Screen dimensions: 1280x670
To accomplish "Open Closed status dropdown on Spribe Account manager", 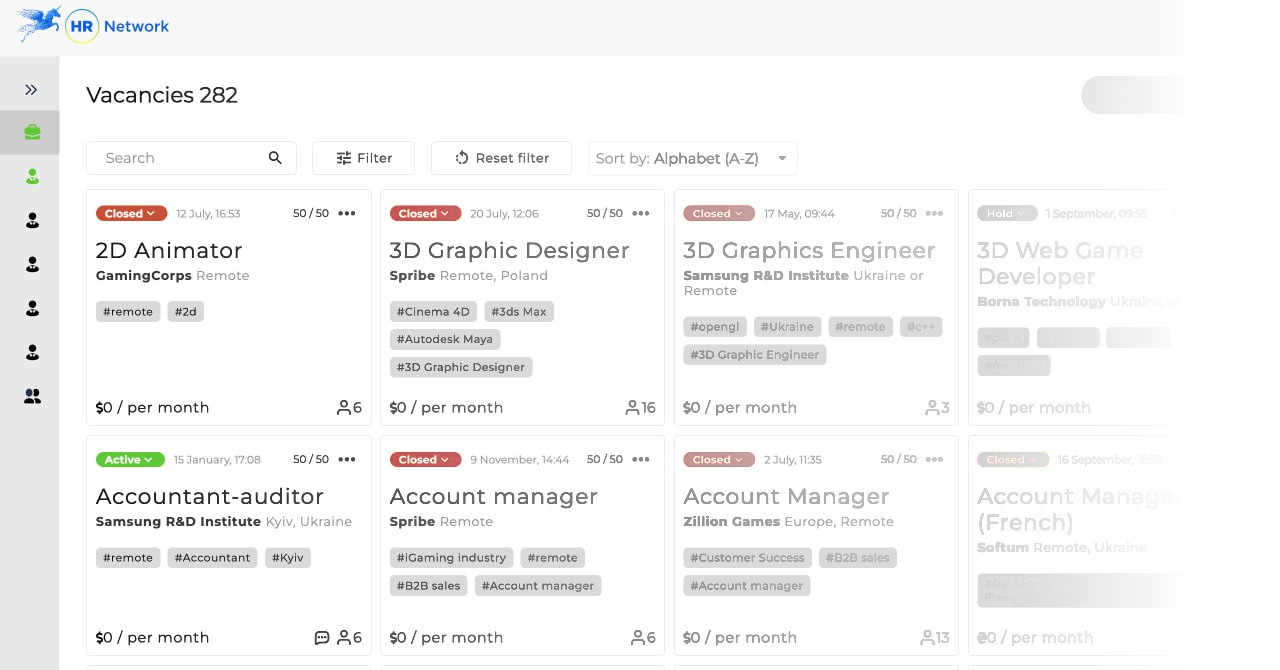I will (425, 460).
